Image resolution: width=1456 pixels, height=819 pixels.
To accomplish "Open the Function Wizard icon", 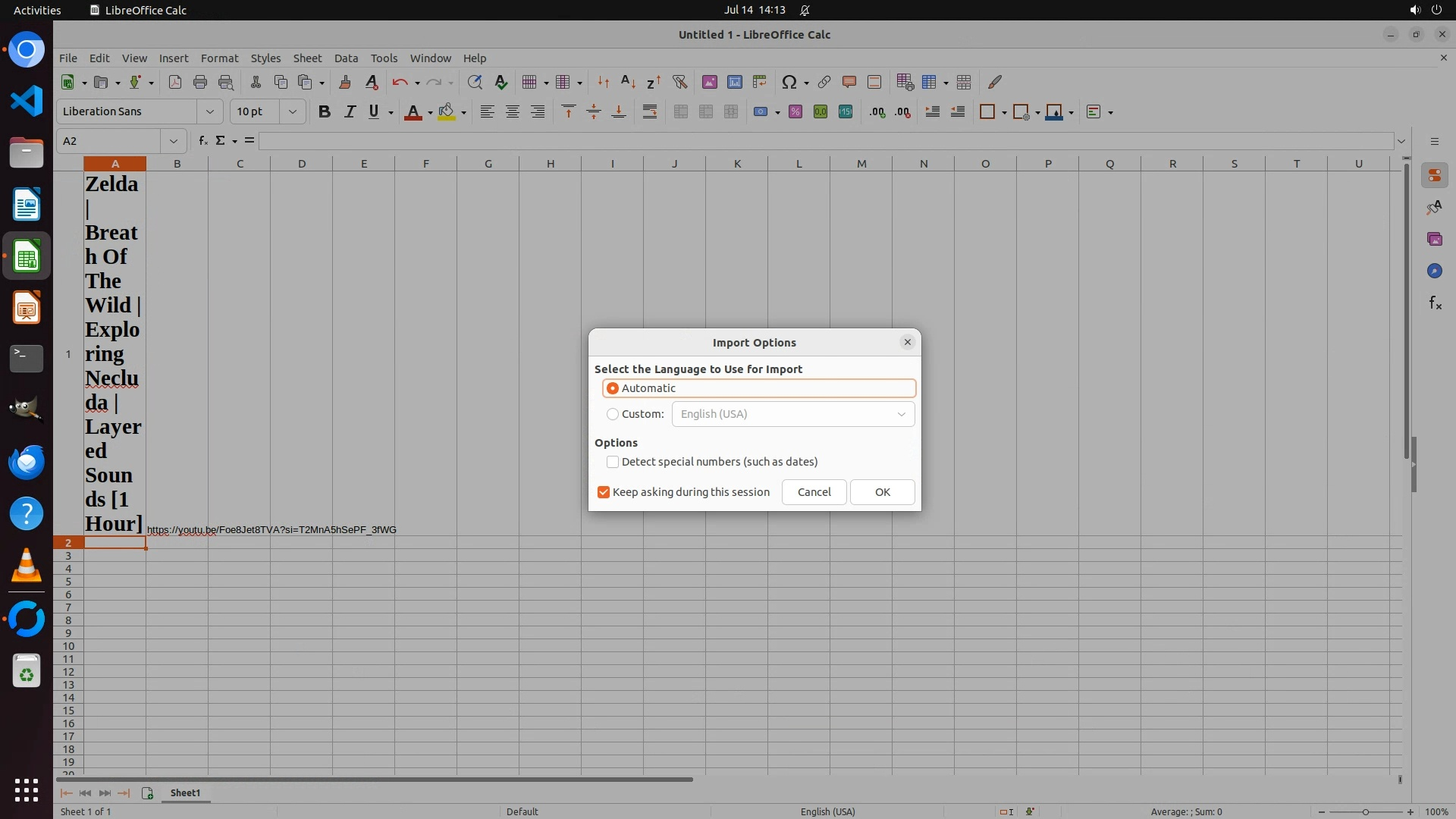I will [202, 141].
